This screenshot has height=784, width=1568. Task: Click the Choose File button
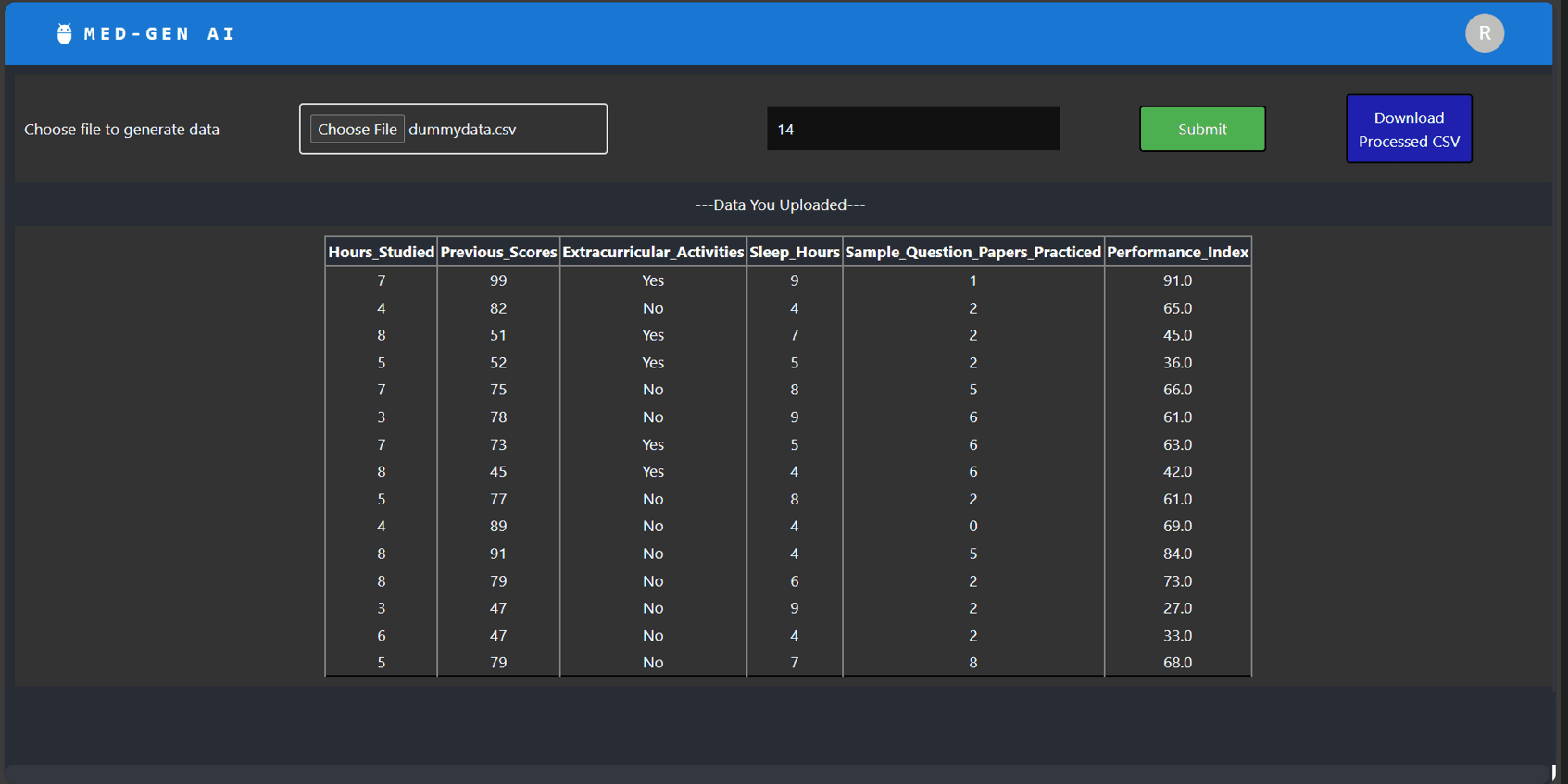click(x=357, y=129)
